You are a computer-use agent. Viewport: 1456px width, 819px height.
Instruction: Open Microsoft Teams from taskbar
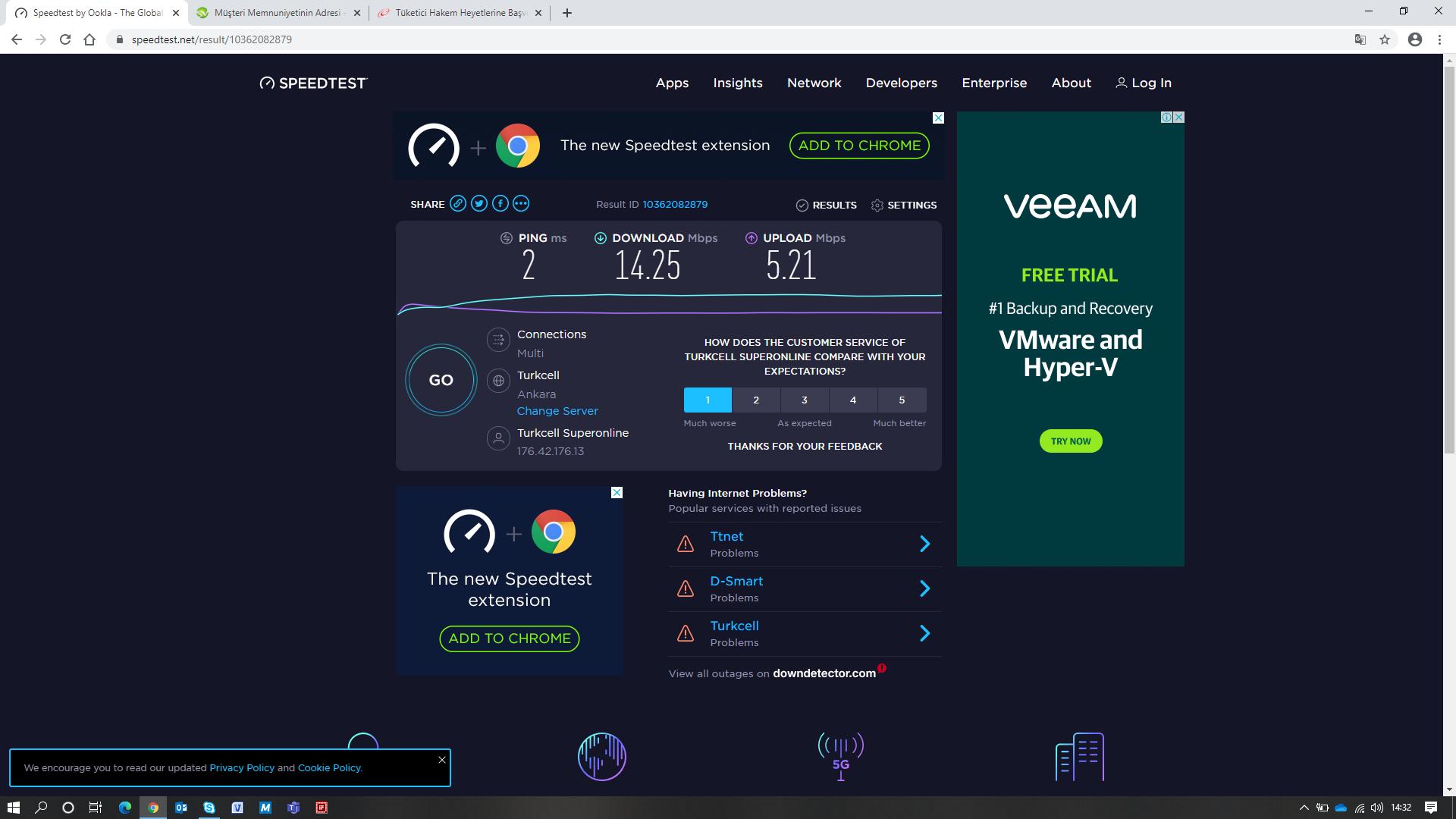pyautogui.click(x=293, y=808)
